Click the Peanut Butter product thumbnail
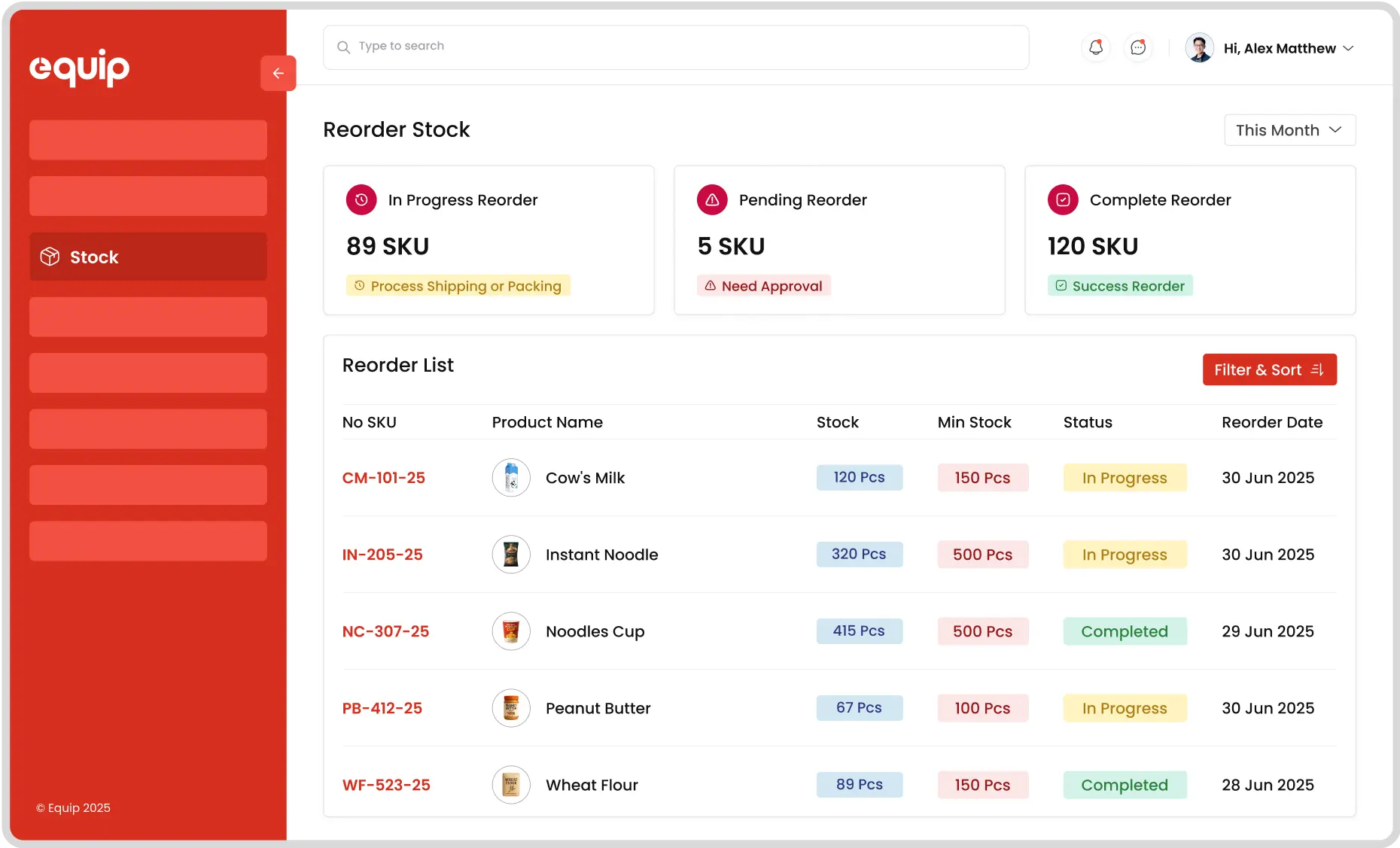Viewport: 1400px width, 848px height. [511, 708]
